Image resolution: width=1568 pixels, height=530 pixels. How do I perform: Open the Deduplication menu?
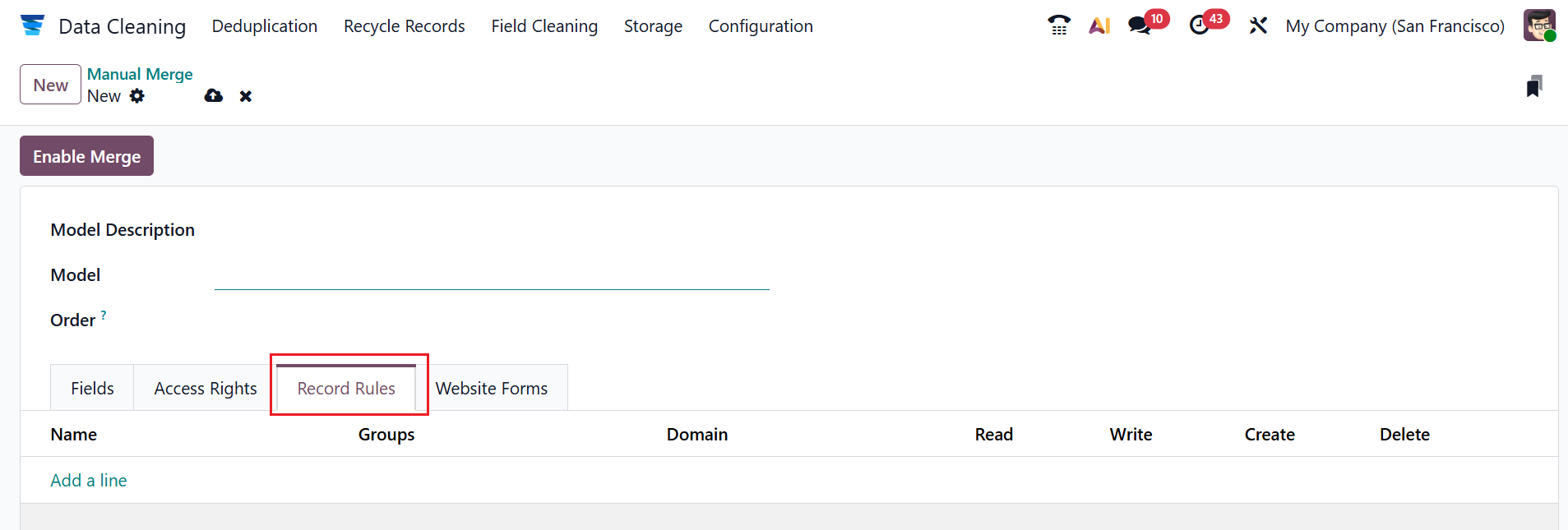point(264,26)
